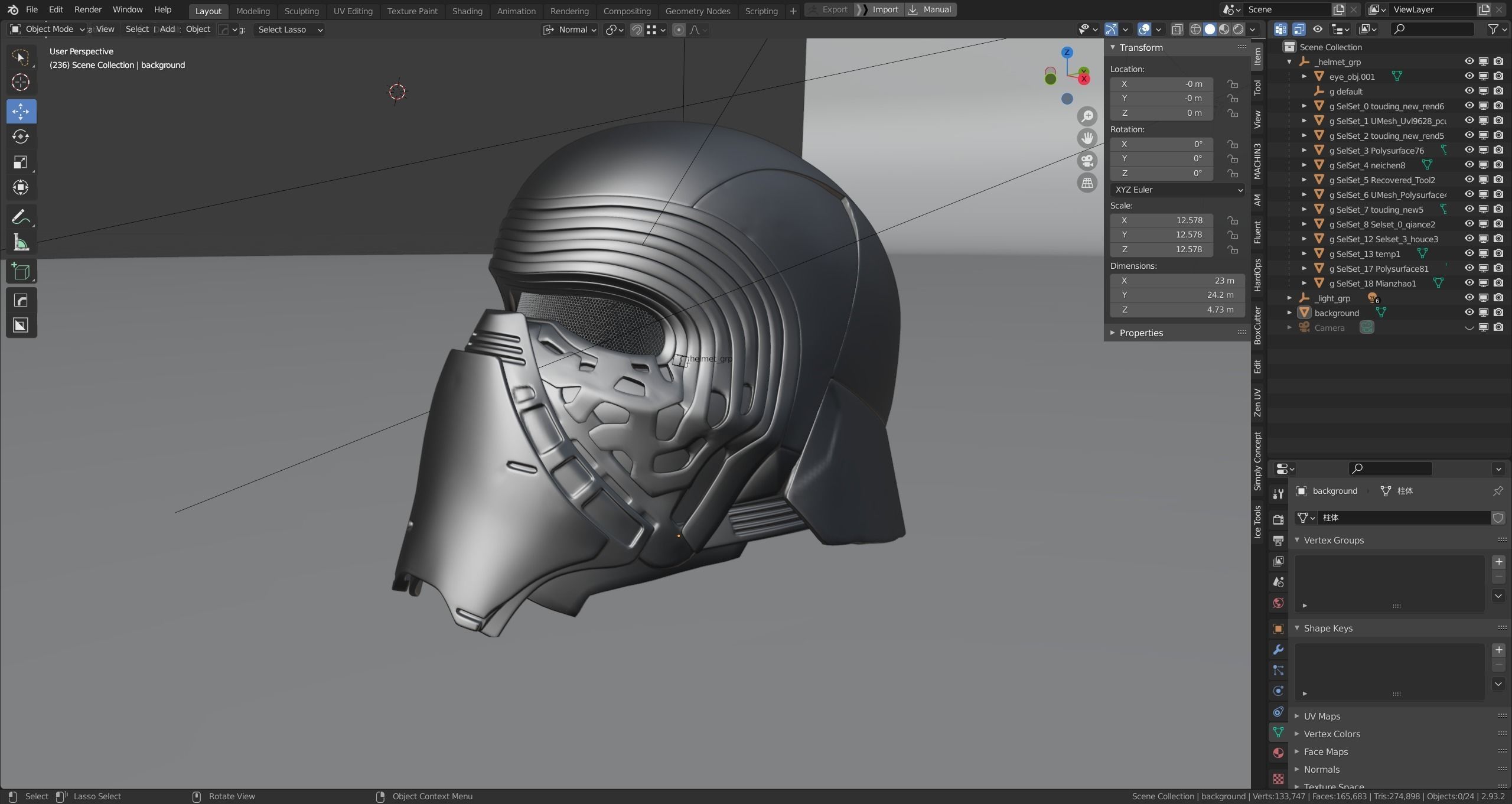Screen dimensions: 1512x804
Task: Open the Geometry Nodes workspace tab
Action: 698,11
